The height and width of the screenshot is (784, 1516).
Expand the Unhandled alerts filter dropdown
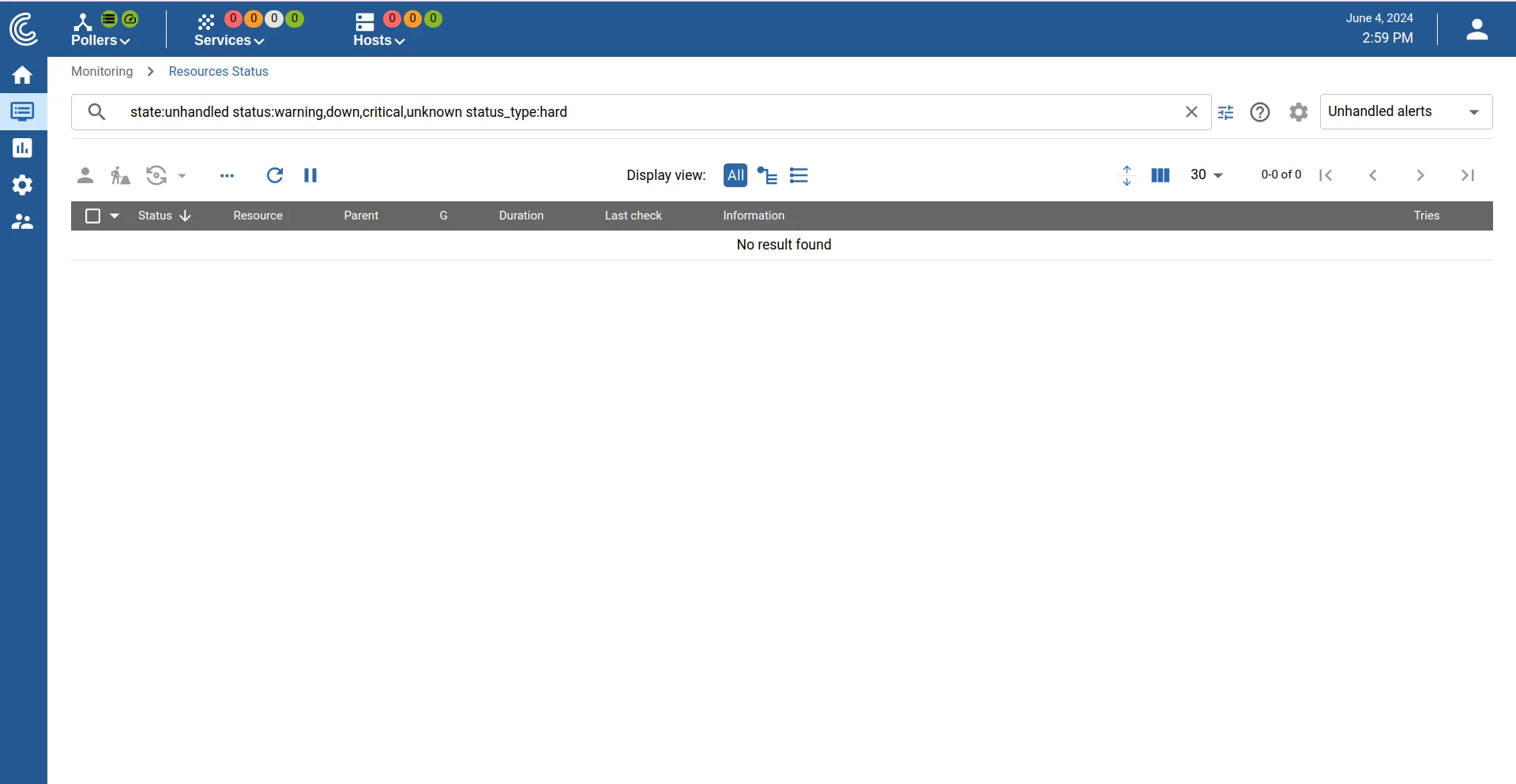pos(1406,111)
